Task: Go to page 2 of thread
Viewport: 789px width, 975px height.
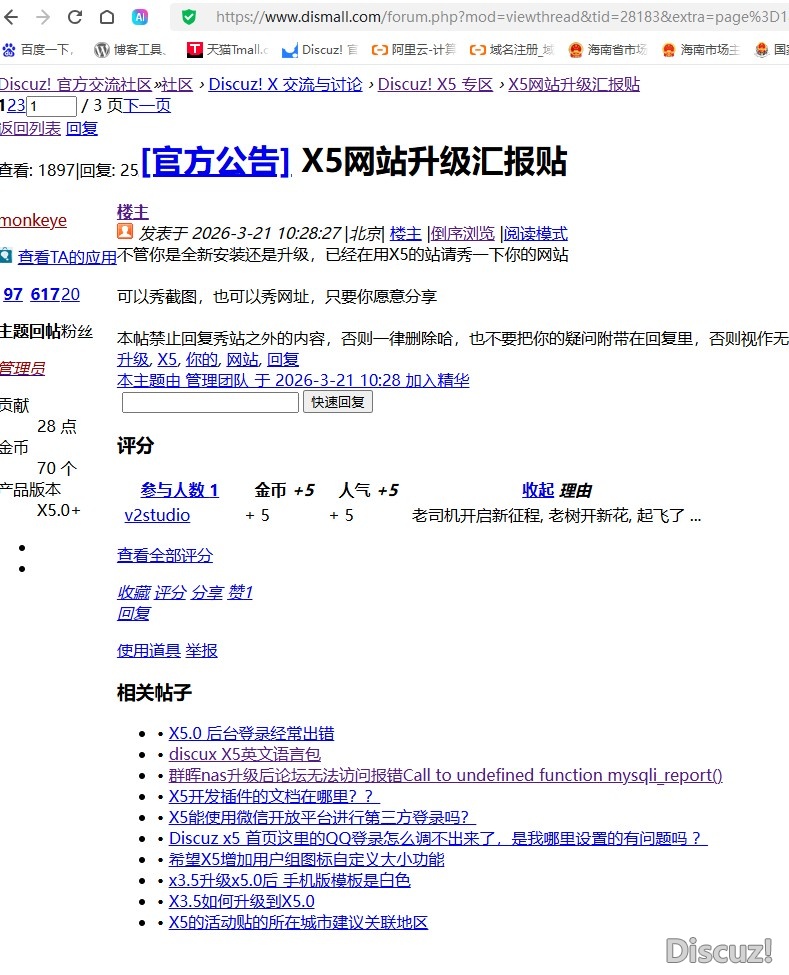Action: pyautogui.click(x=12, y=106)
